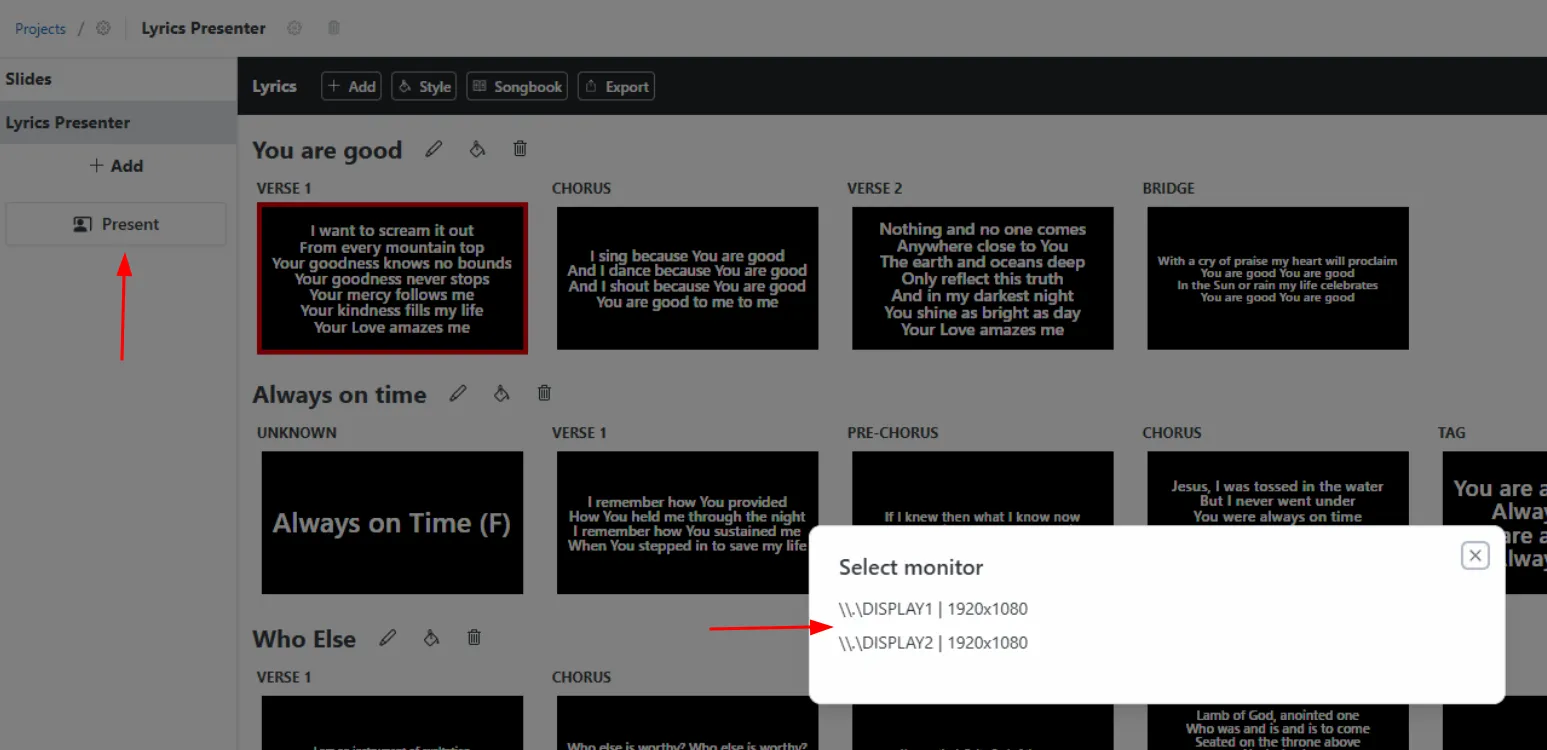The width and height of the screenshot is (1547, 750).
Task: Click the You are good song title
Action: tap(327, 150)
